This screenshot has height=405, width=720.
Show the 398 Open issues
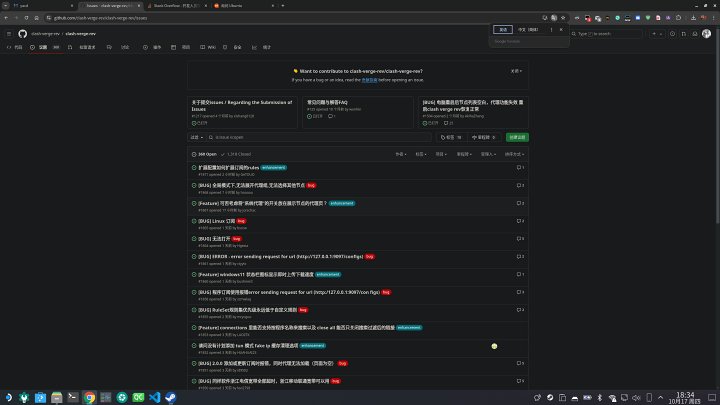point(206,154)
